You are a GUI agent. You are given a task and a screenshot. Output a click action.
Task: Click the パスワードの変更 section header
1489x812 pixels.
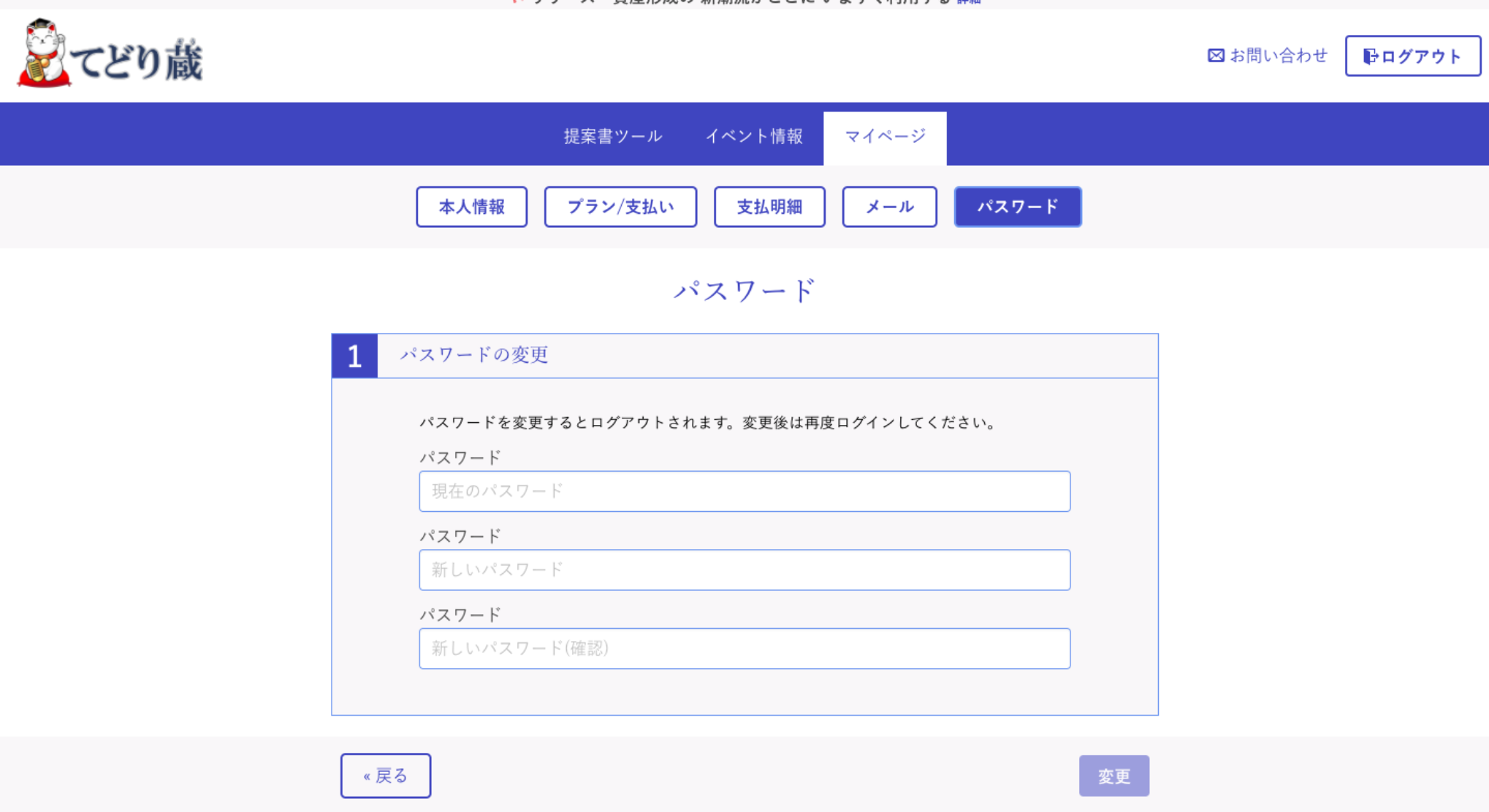point(474,355)
